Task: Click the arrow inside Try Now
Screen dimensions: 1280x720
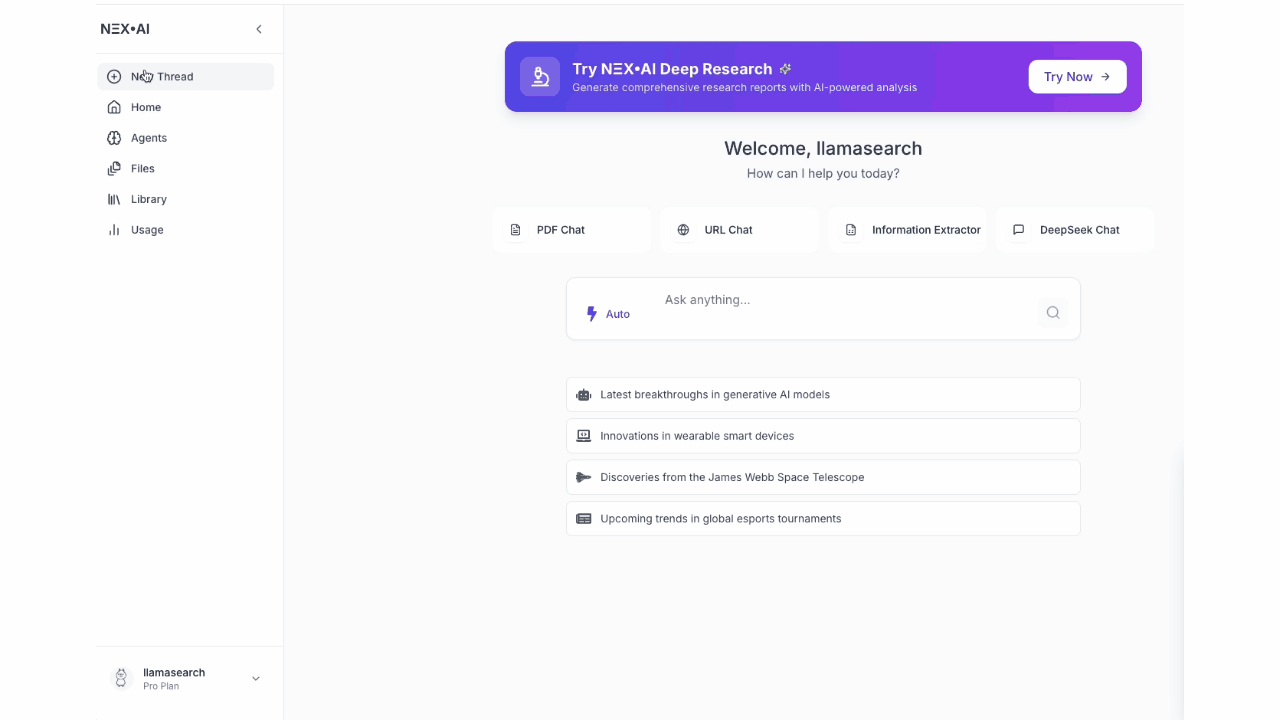Action: click(x=1105, y=77)
